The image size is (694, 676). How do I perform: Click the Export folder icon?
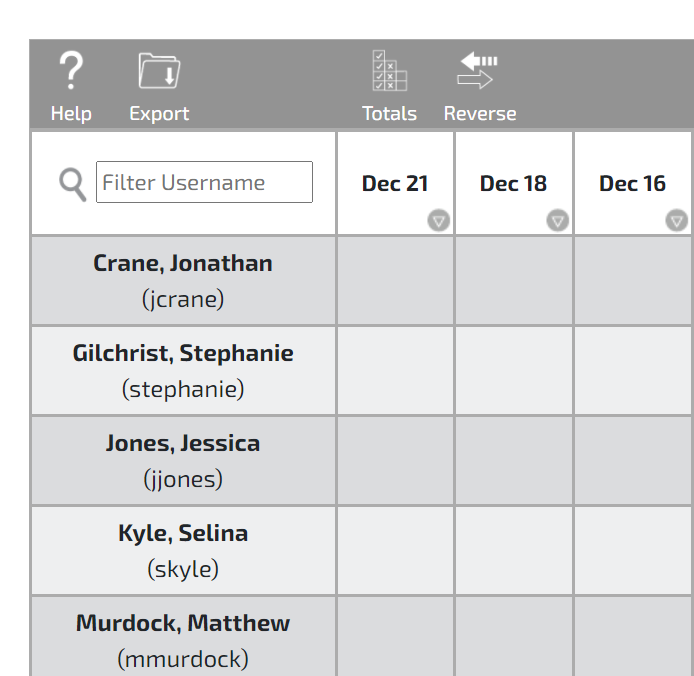tap(159, 72)
